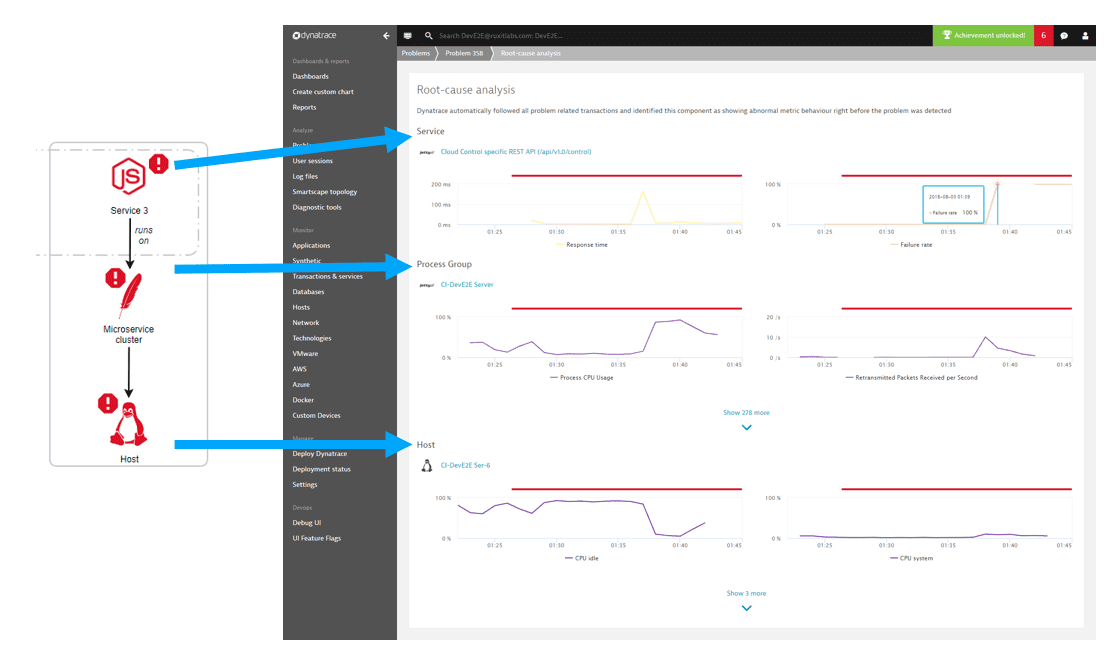The image size is (1110, 651).
Task: Open User sessions in the sidebar
Action: pyautogui.click(x=312, y=161)
